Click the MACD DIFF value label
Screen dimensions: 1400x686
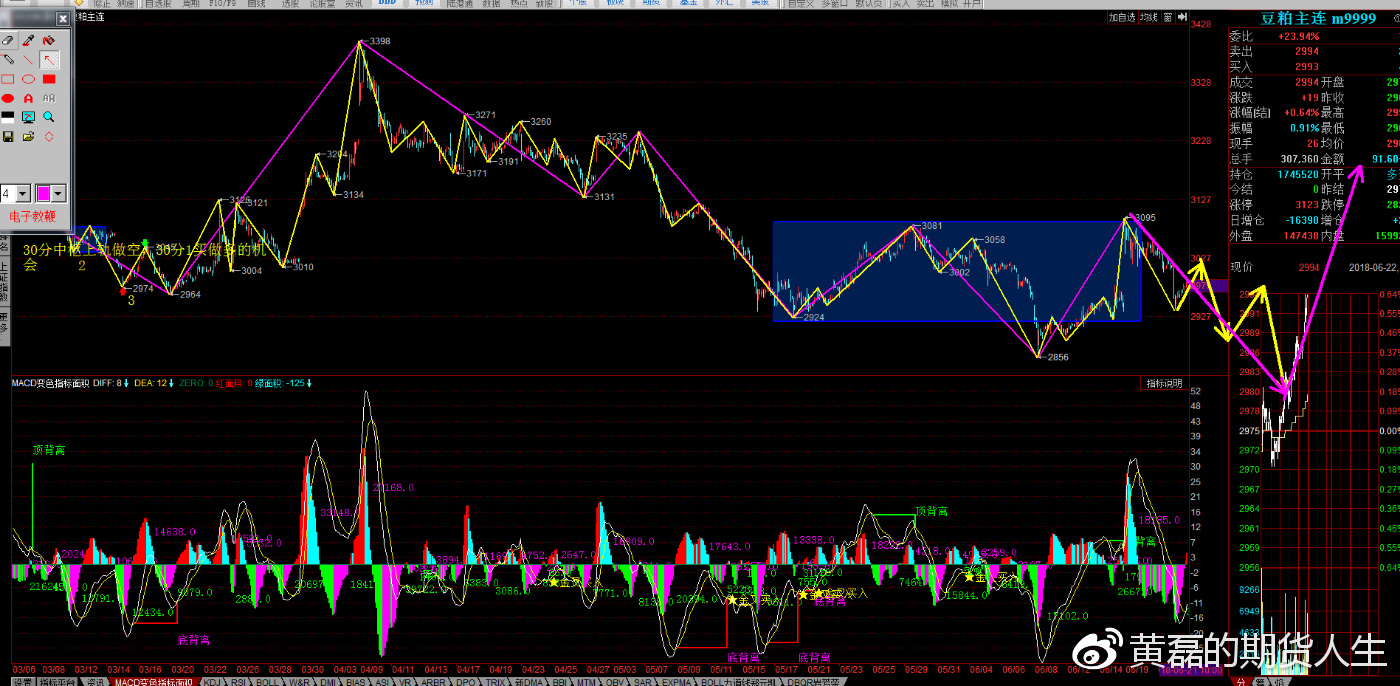tap(109, 383)
